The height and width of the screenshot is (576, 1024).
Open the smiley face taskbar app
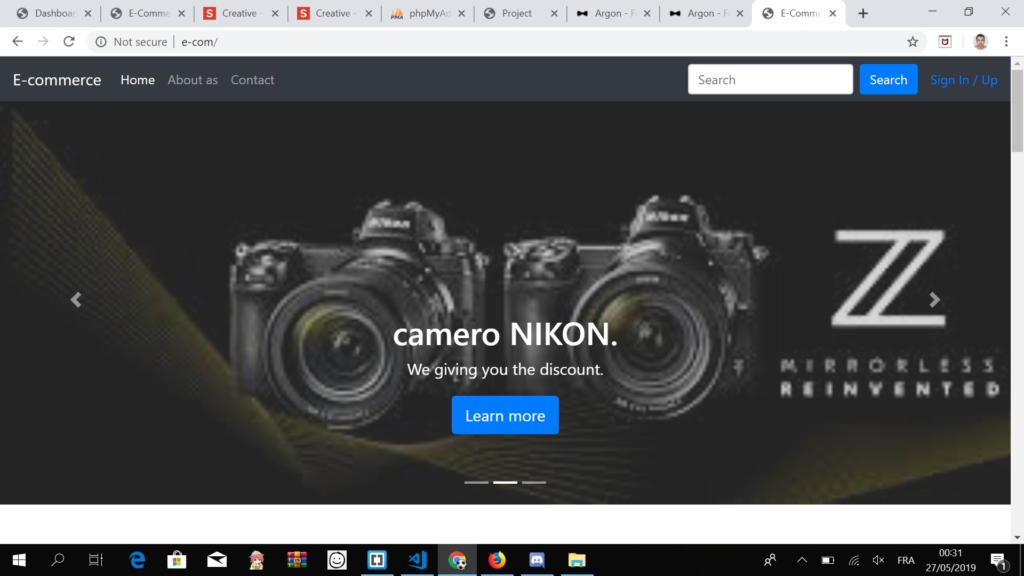[x=337, y=560]
